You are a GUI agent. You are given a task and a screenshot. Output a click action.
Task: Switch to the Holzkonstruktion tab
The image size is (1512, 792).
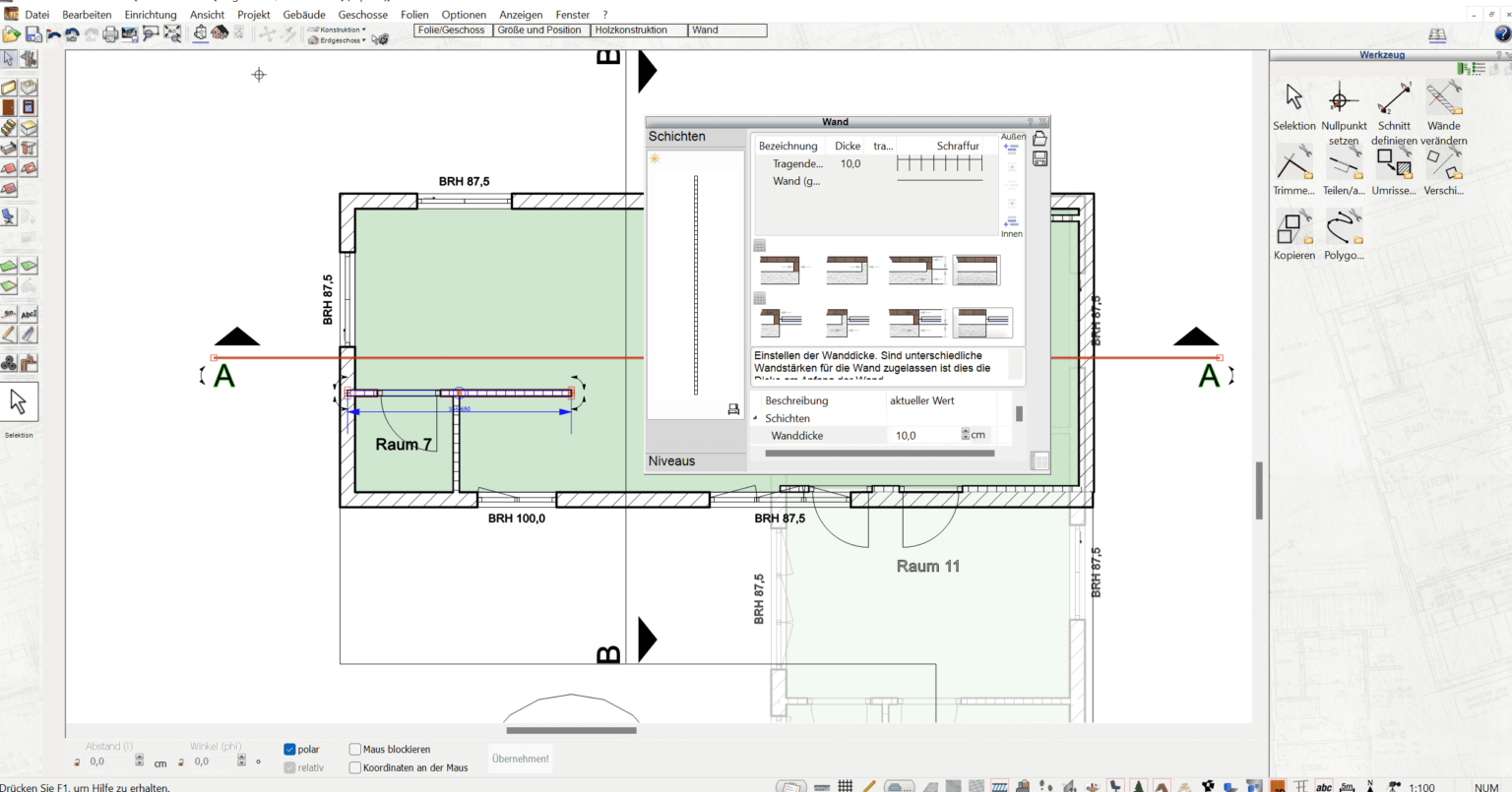click(638, 30)
